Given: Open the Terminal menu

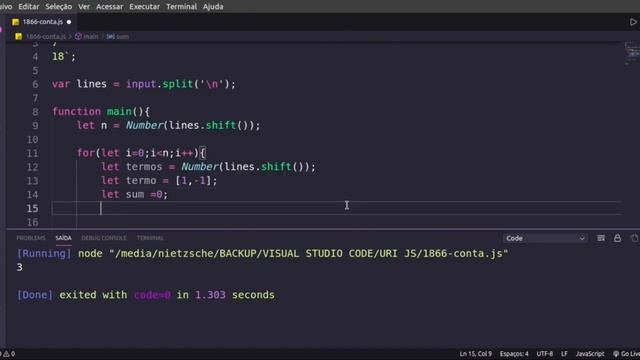Looking at the screenshot, I should (x=181, y=7).
